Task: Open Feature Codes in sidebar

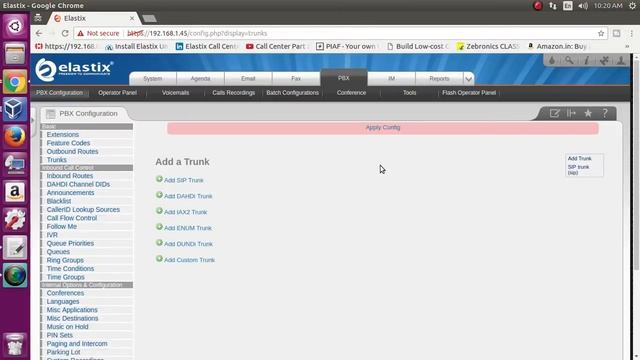Action: click(68, 143)
